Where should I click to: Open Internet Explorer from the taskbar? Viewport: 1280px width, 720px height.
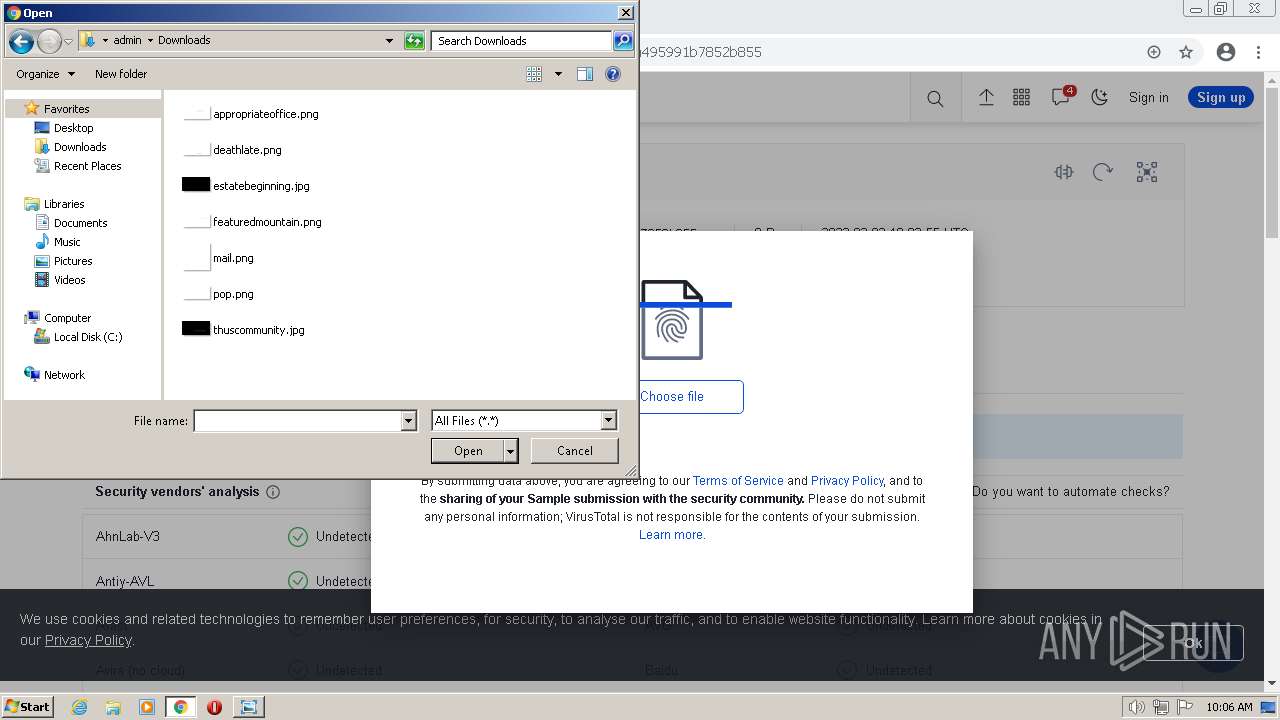[80, 707]
